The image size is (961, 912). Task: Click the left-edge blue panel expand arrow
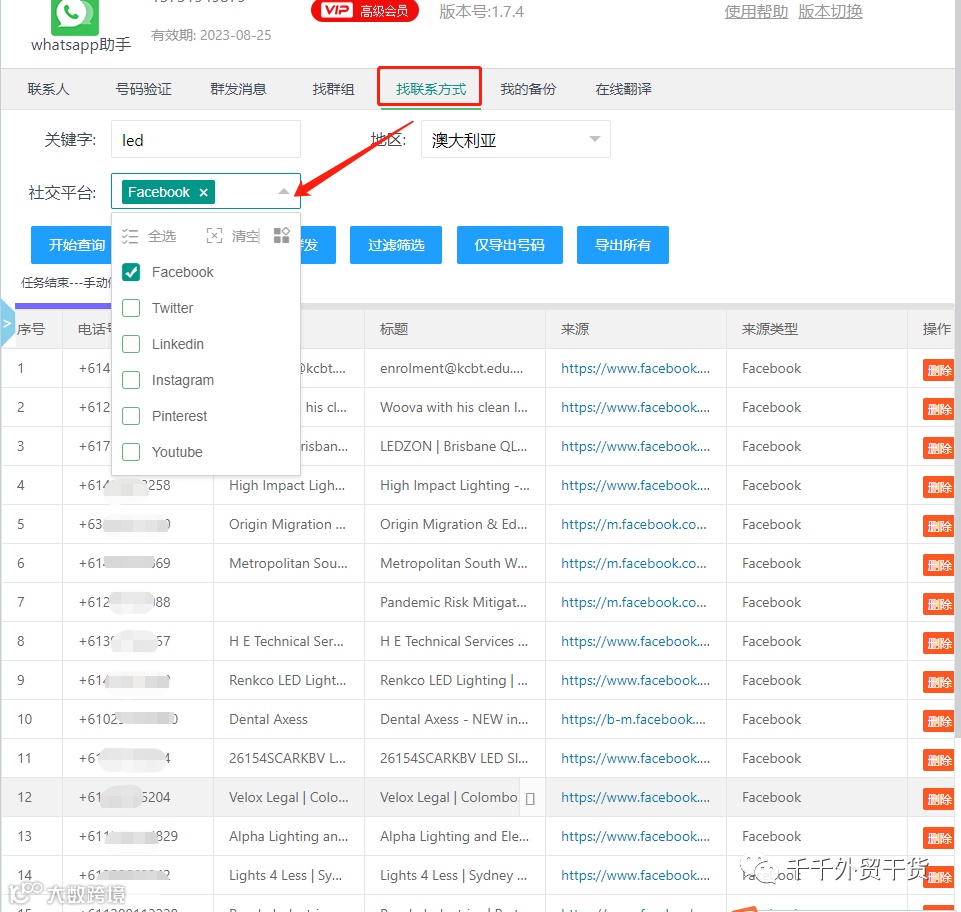(7, 322)
